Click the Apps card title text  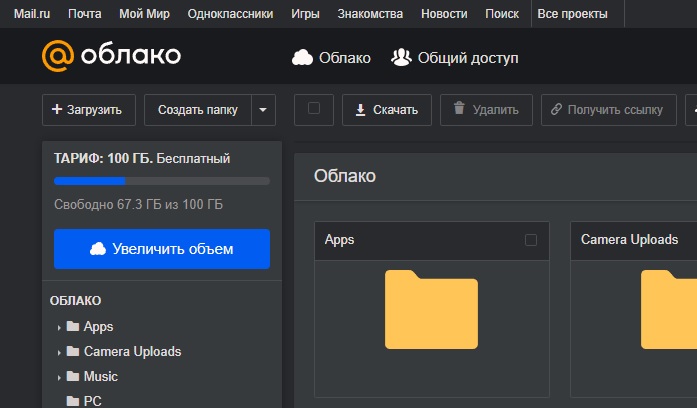pyautogui.click(x=340, y=240)
